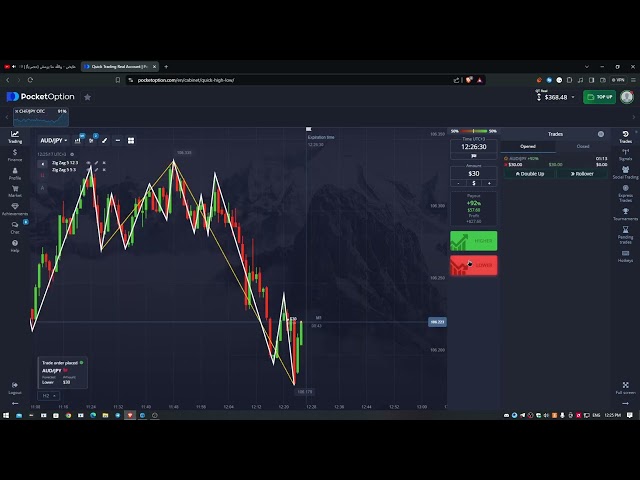Open the Pending trades panel
The image size is (640, 480).
coord(625,235)
